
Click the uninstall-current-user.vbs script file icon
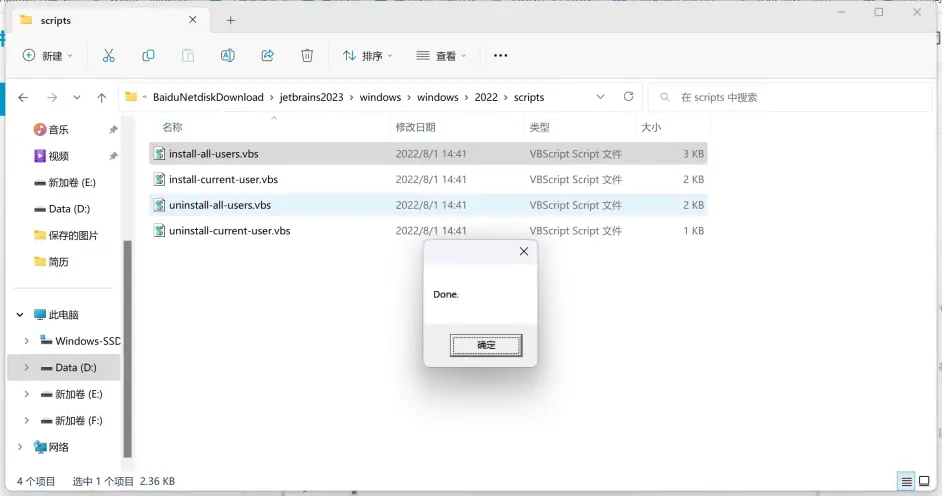pos(159,230)
